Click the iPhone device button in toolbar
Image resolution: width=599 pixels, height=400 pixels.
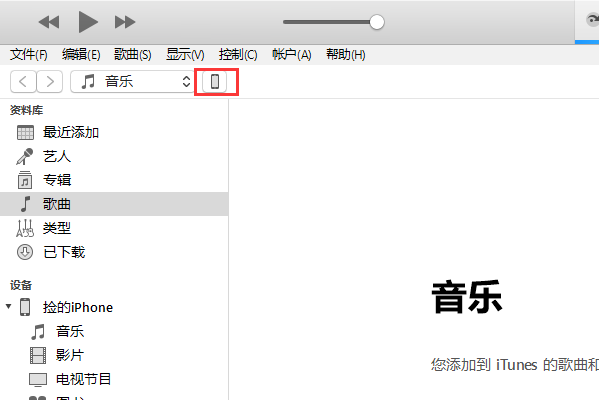pyautogui.click(x=215, y=81)
